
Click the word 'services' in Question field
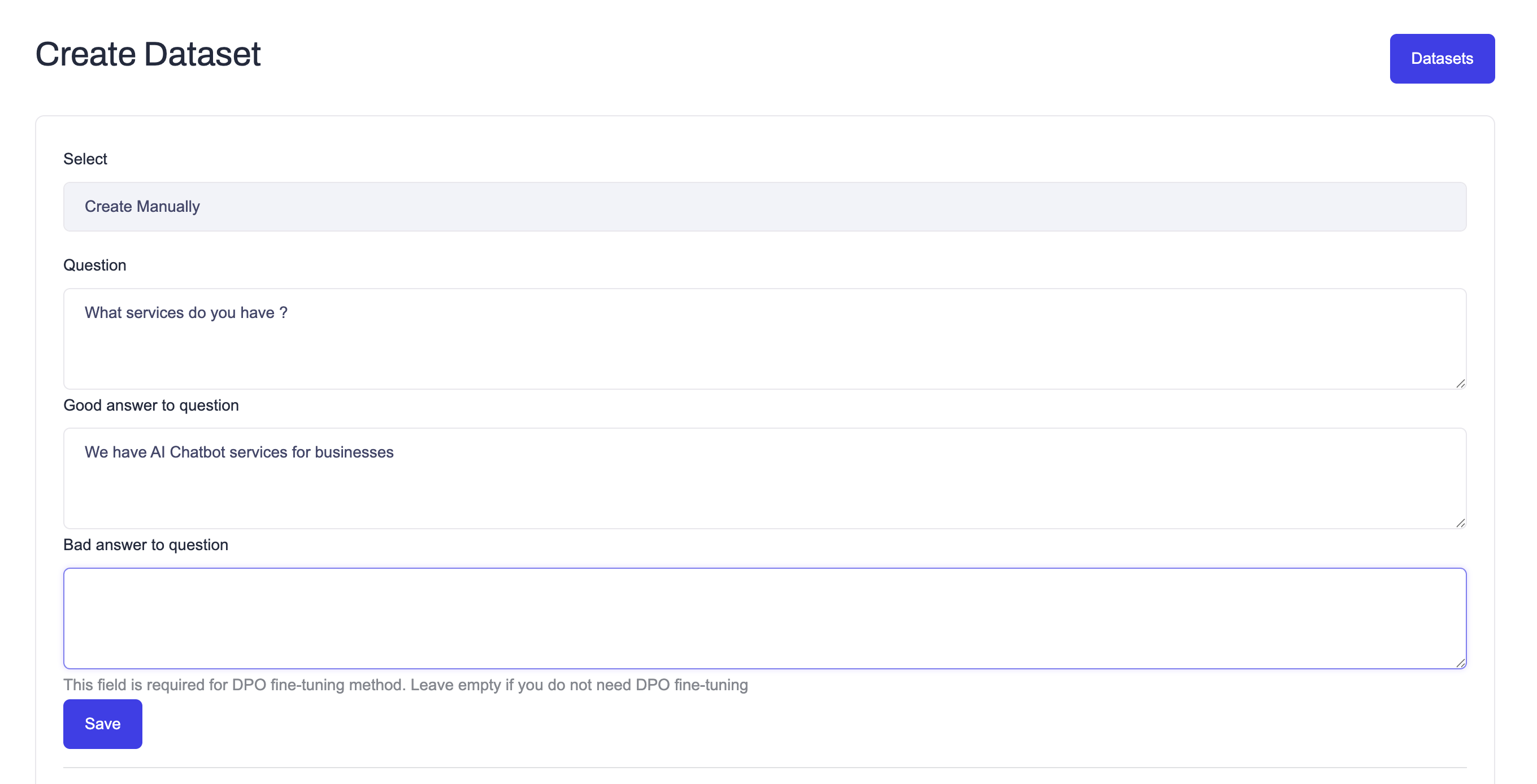click(154, 312)
